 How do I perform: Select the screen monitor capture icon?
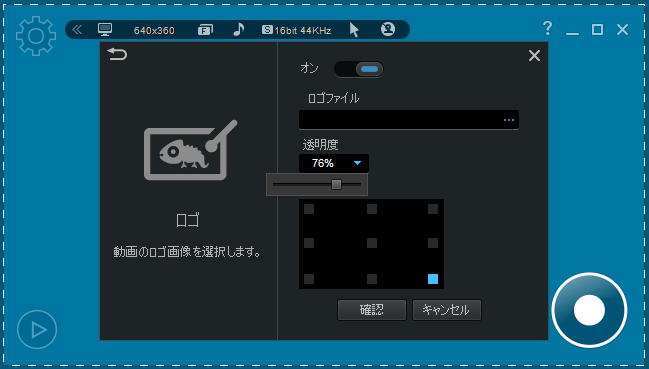(x=105, y=30)
